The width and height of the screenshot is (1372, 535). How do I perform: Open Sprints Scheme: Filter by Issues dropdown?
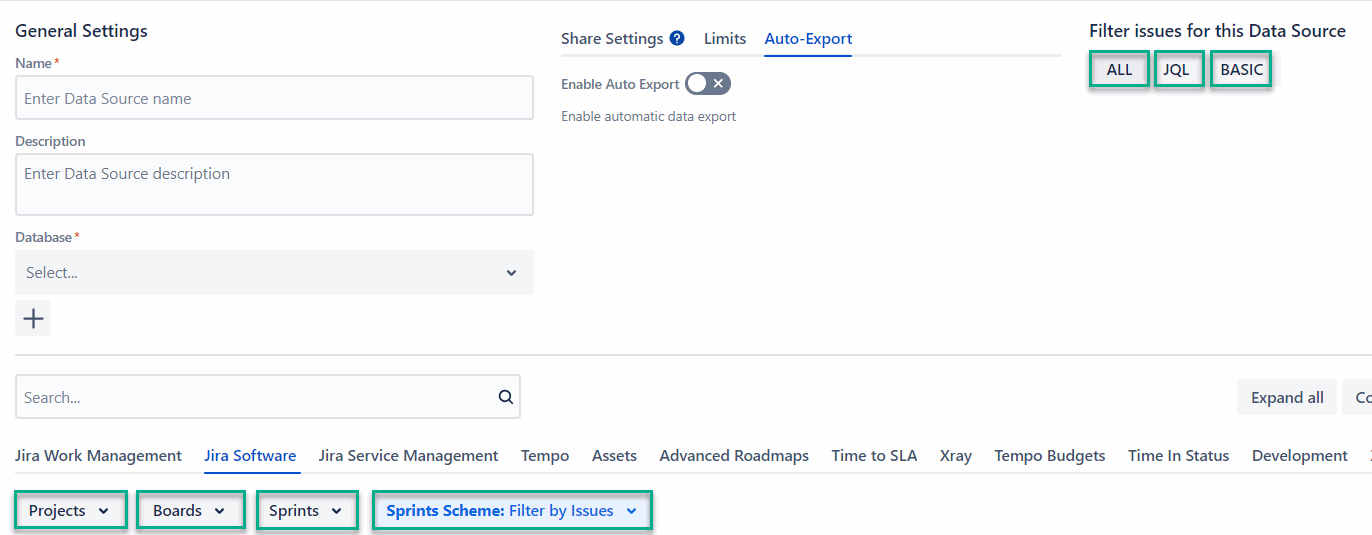[x=512, y=511]
